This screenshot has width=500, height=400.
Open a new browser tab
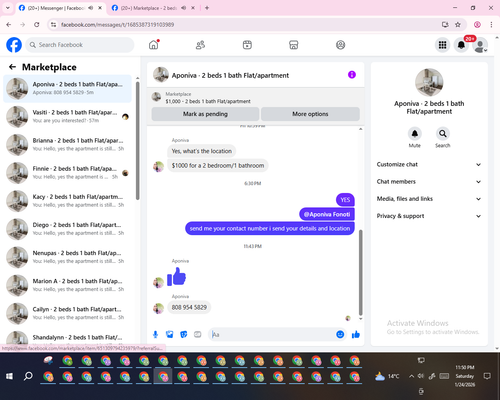coord(207,8)
